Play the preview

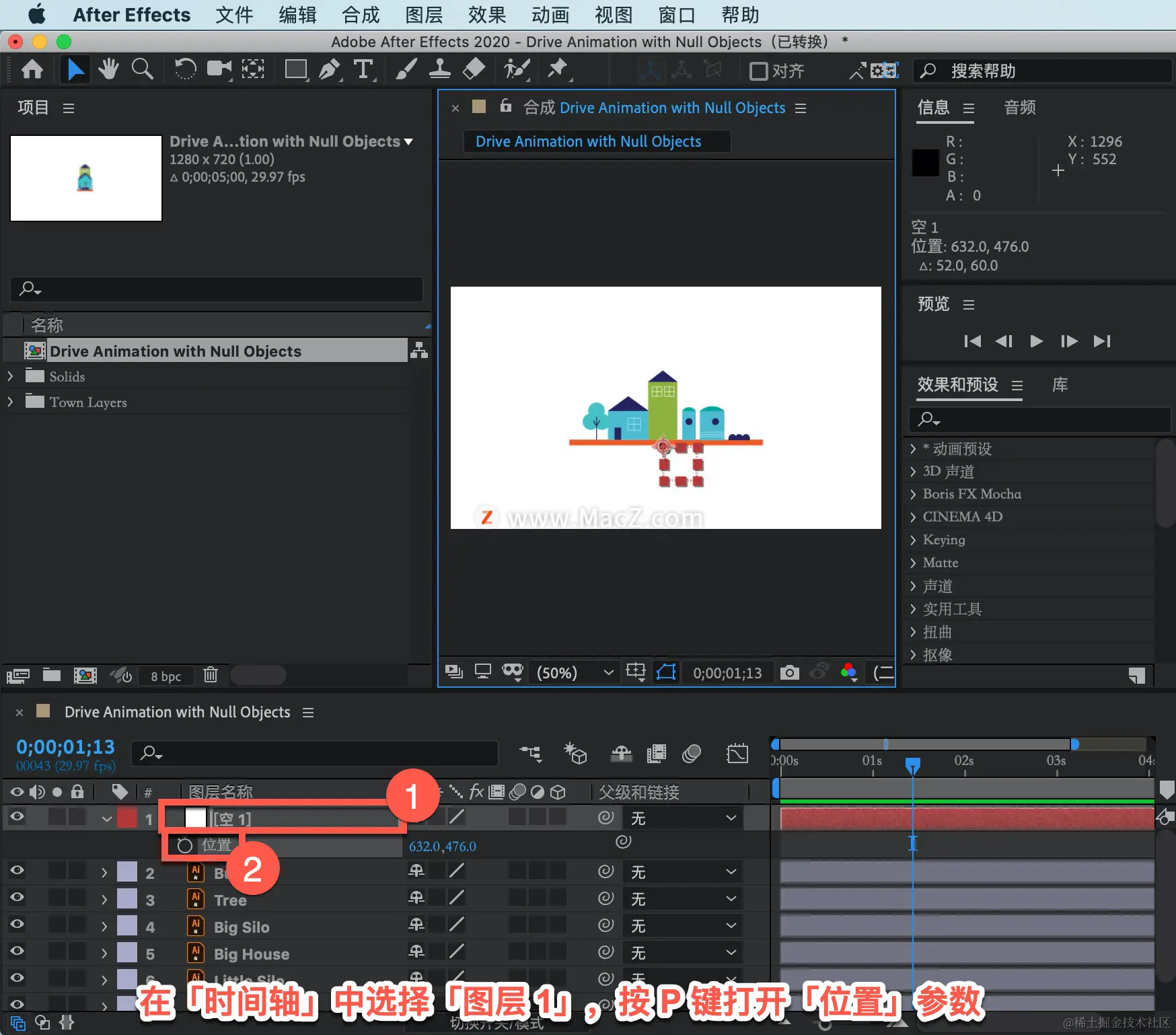[x=1036, y=341]
